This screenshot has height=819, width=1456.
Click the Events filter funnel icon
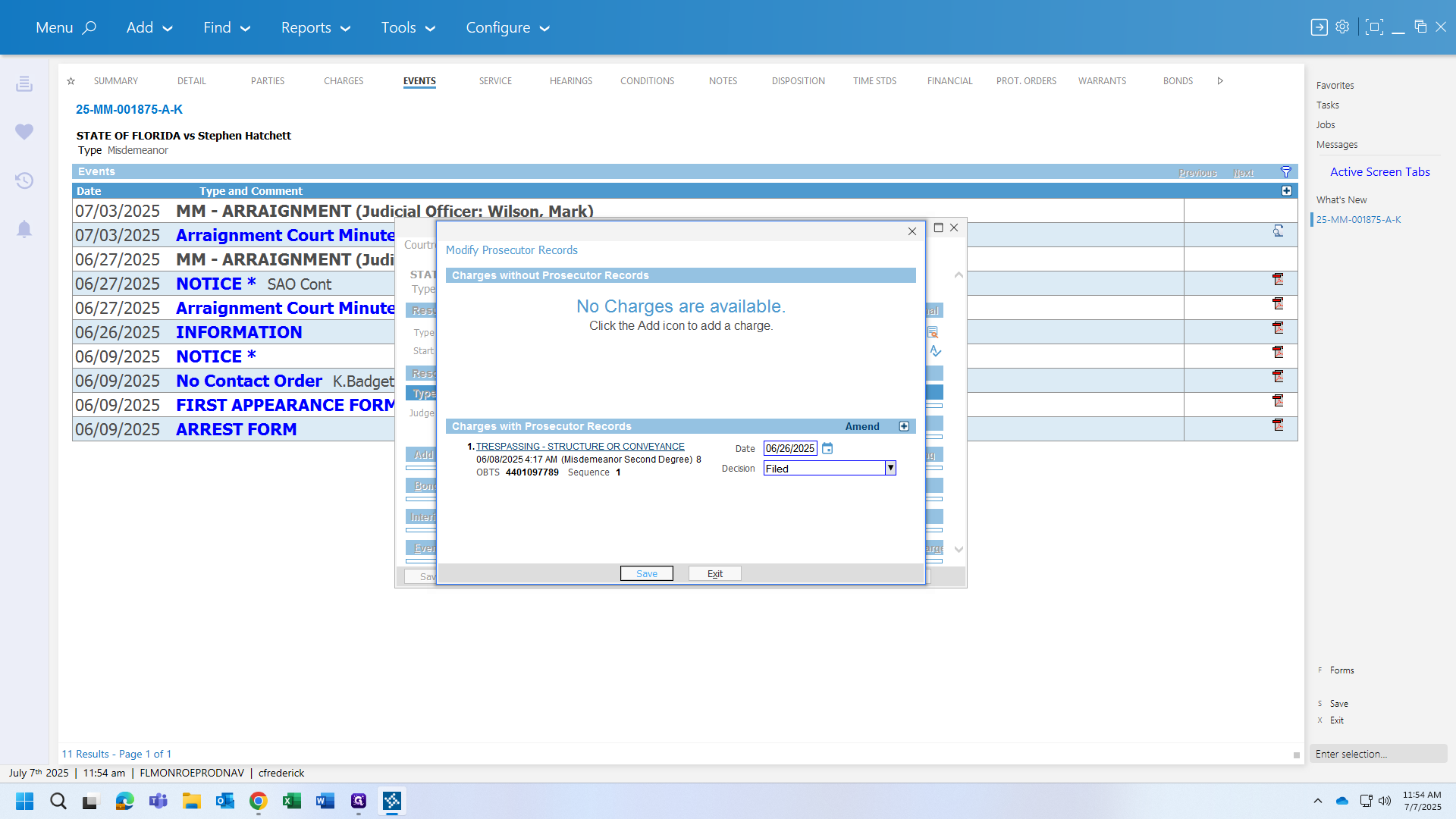click(1286, 172)
